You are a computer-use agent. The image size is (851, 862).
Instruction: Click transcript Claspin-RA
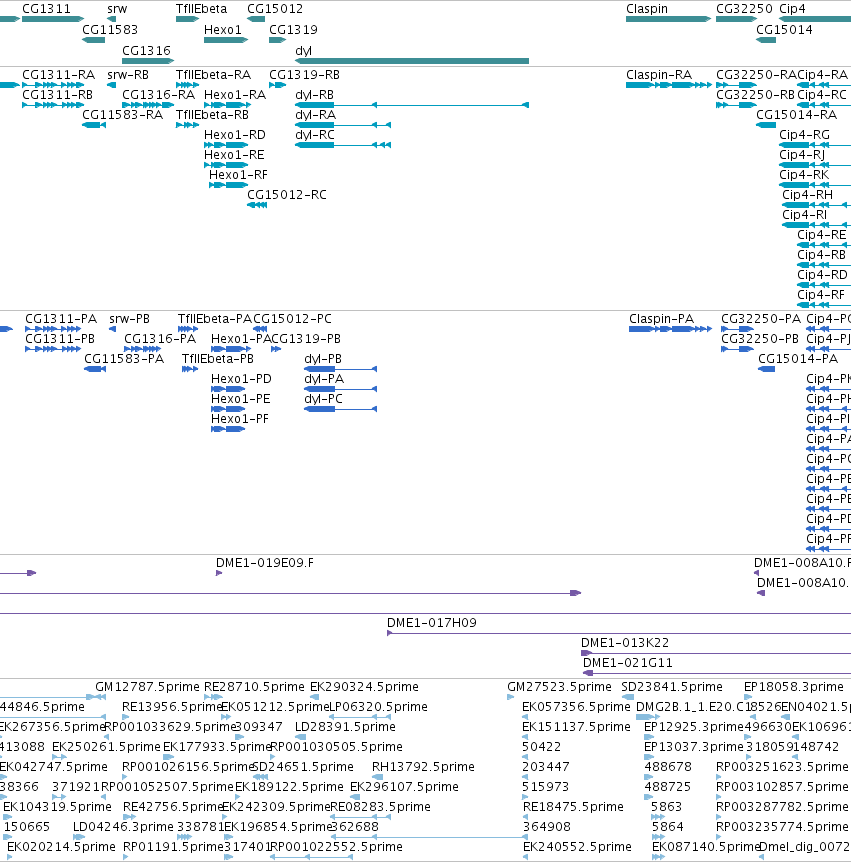[x=669, y=85]
